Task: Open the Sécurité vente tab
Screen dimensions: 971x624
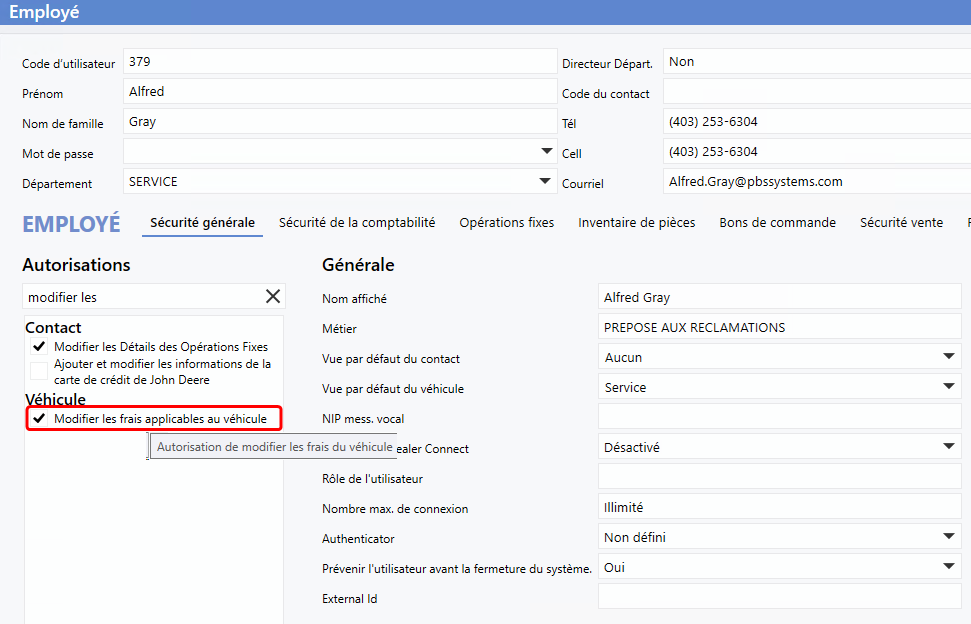Action: (901, 223)
